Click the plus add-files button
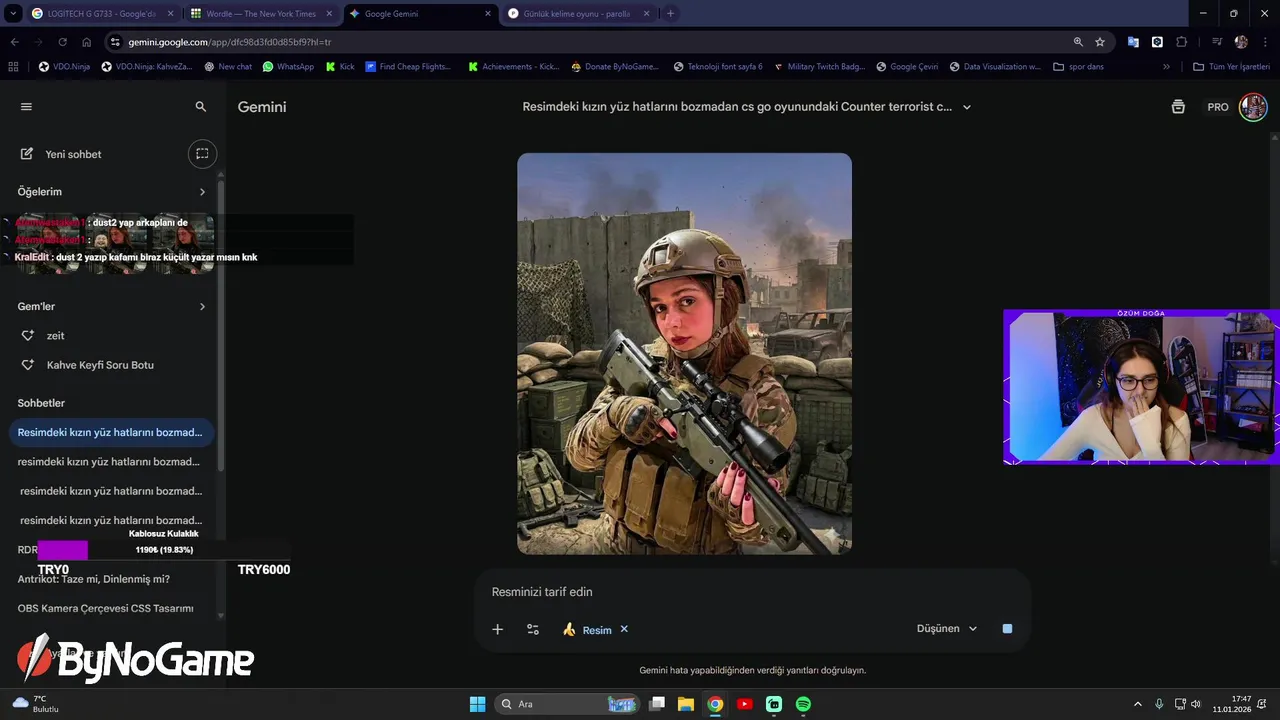This screenshot has height=720, width=1280. coord(498,629)
